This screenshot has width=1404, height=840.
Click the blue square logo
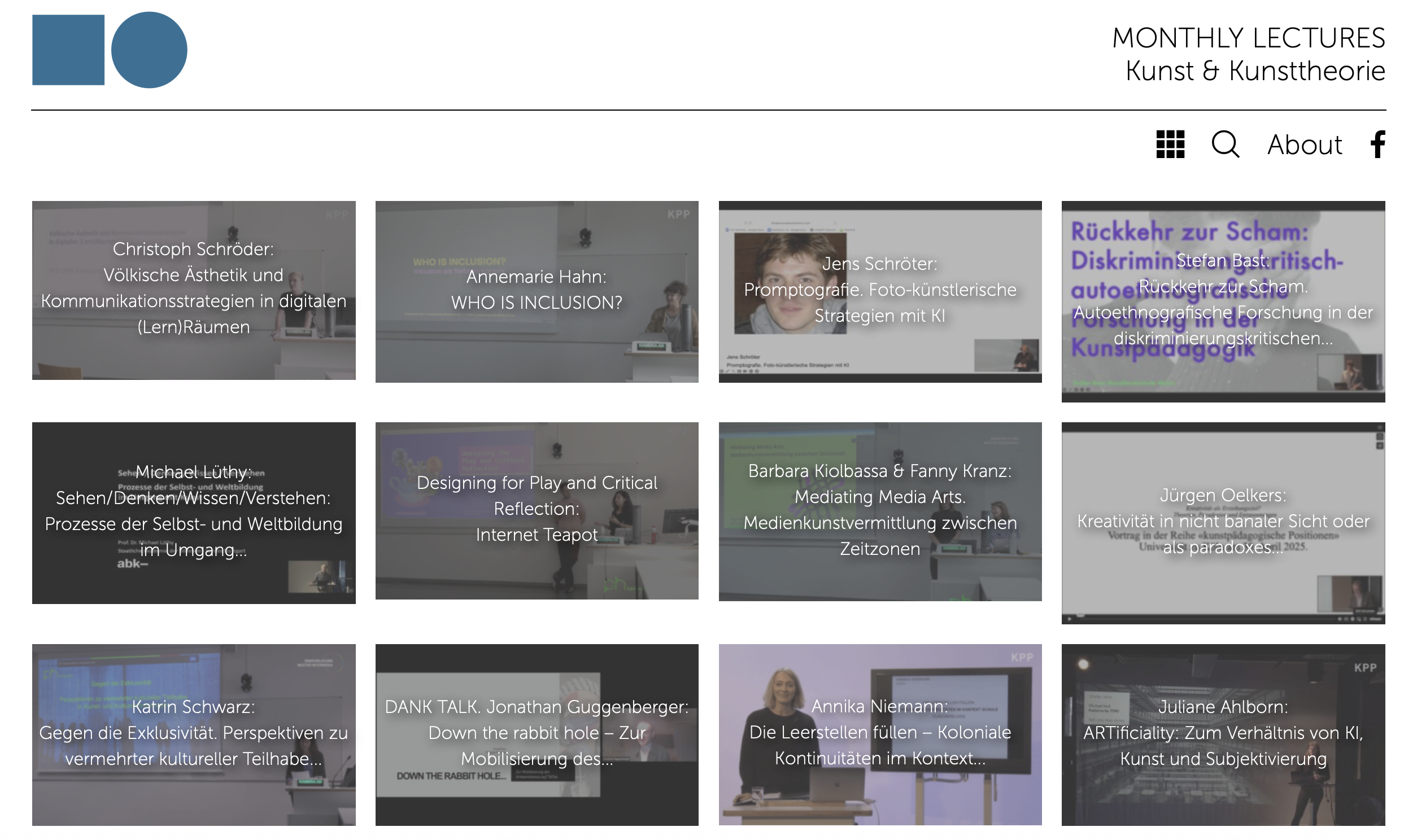coord(68,50)
